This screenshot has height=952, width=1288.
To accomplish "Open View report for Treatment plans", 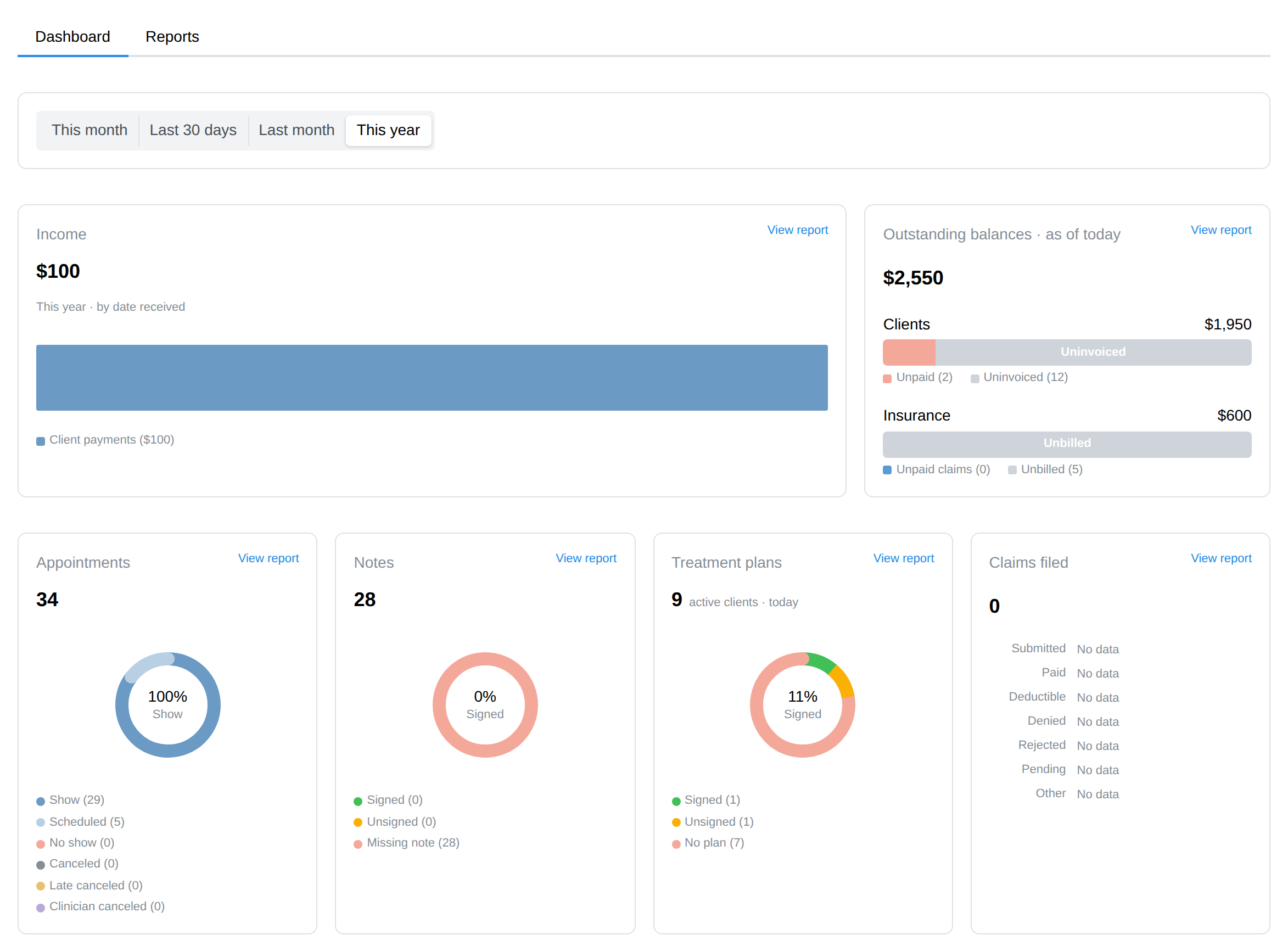I will tap(903, 558).
